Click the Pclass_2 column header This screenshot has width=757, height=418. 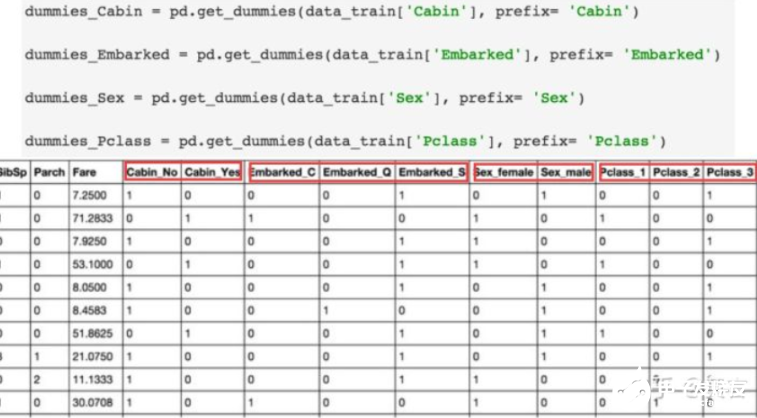[x=674, y=172]
